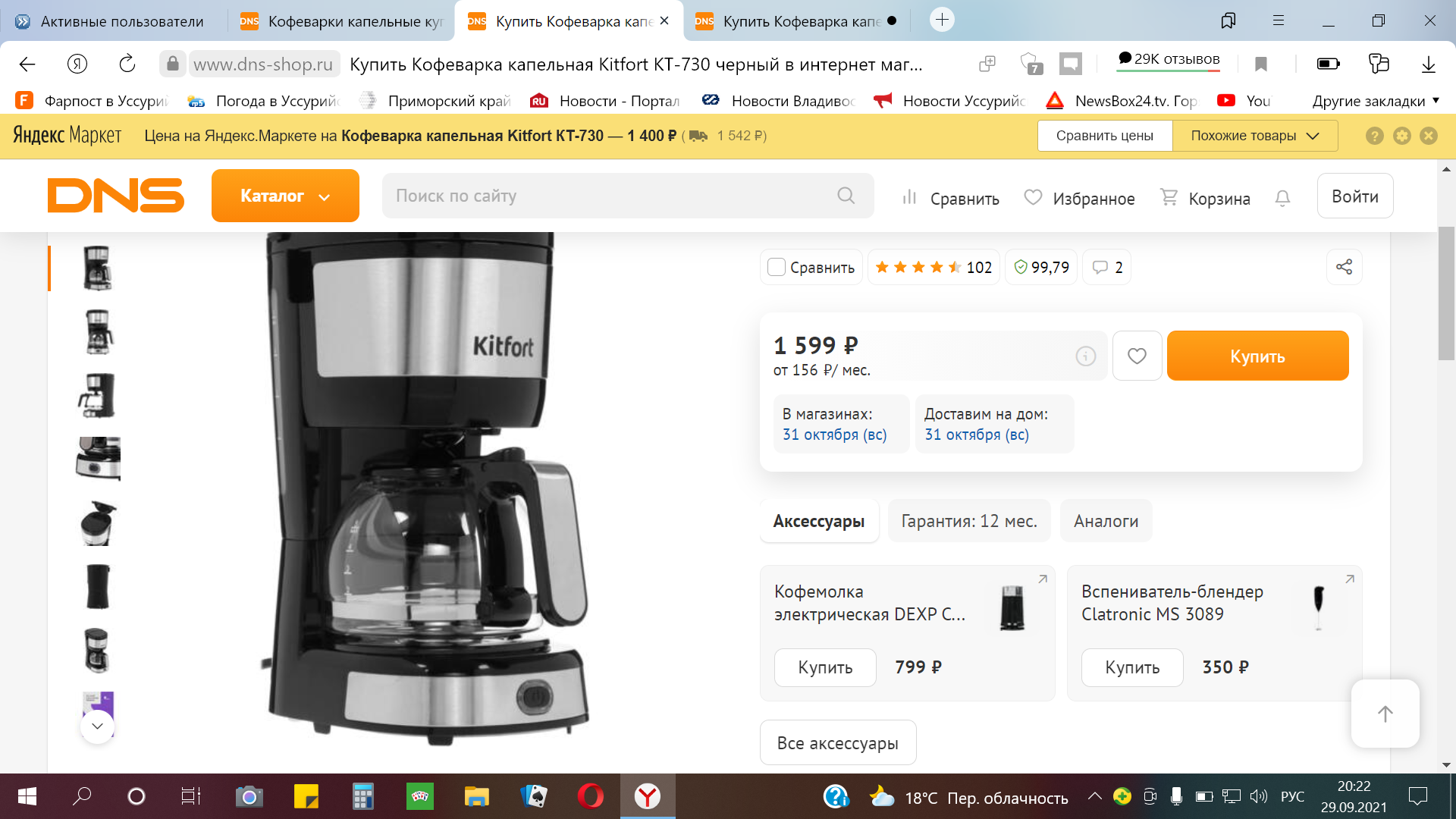The image size is (1456, 819).
Task: Open the tab copy icon in address bar
Action: (x=987, y=64)
